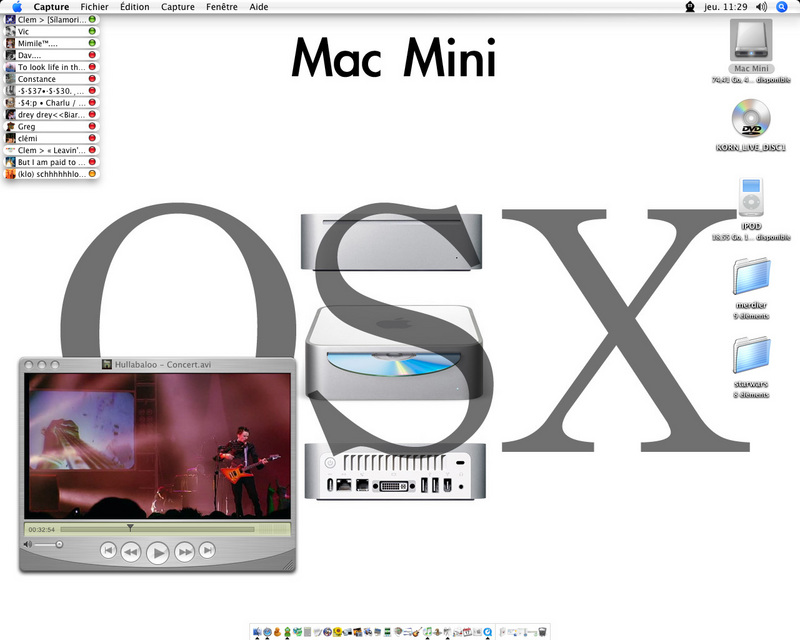Select contact Dav.... in buddy list

point(51,55)
